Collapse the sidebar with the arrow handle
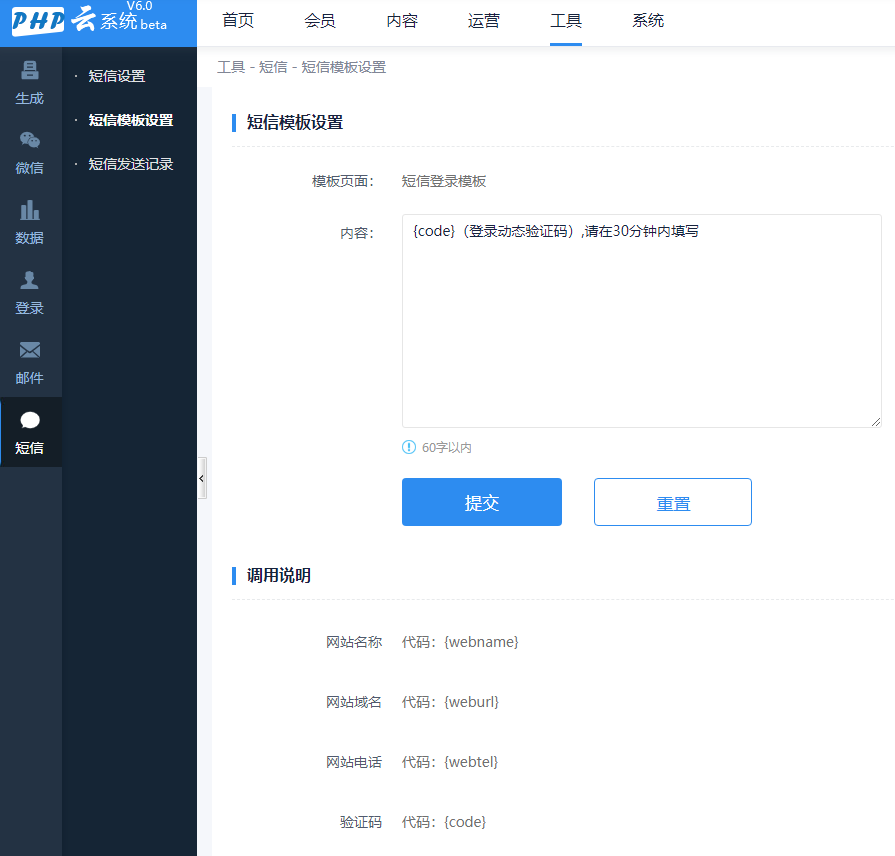Viewport: 895px width, 856px height. point(202,478)
